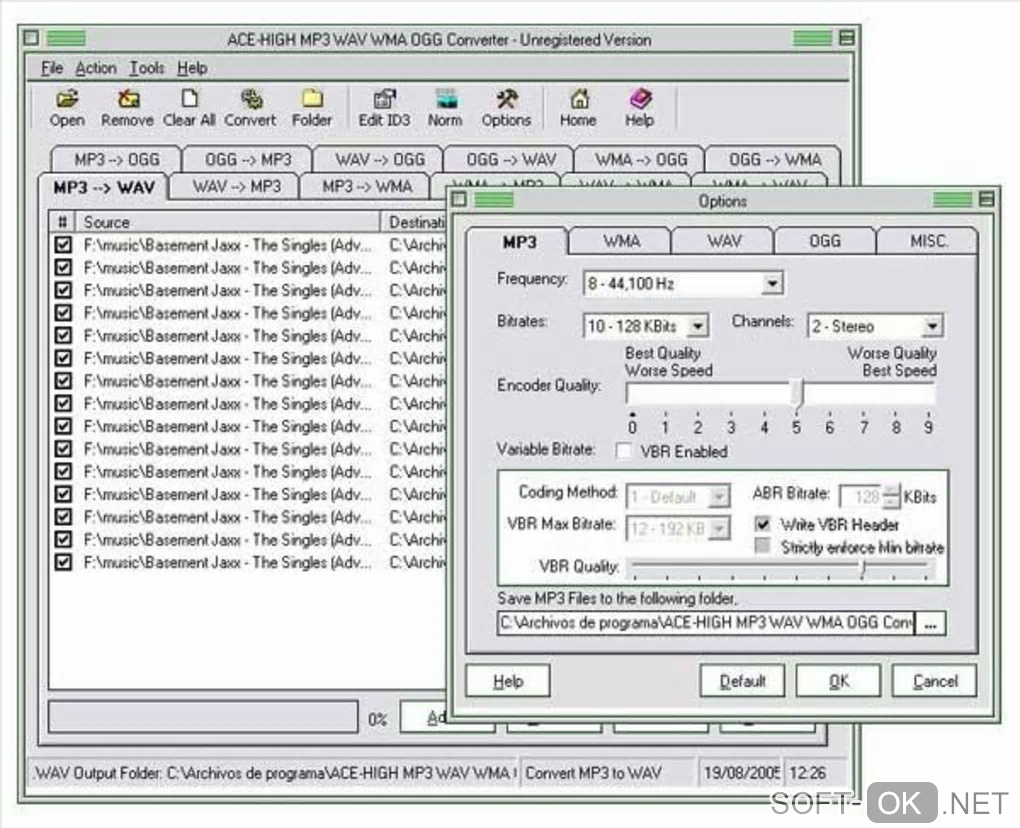
Task: Click the Source column header
Action: coord(227,222)
